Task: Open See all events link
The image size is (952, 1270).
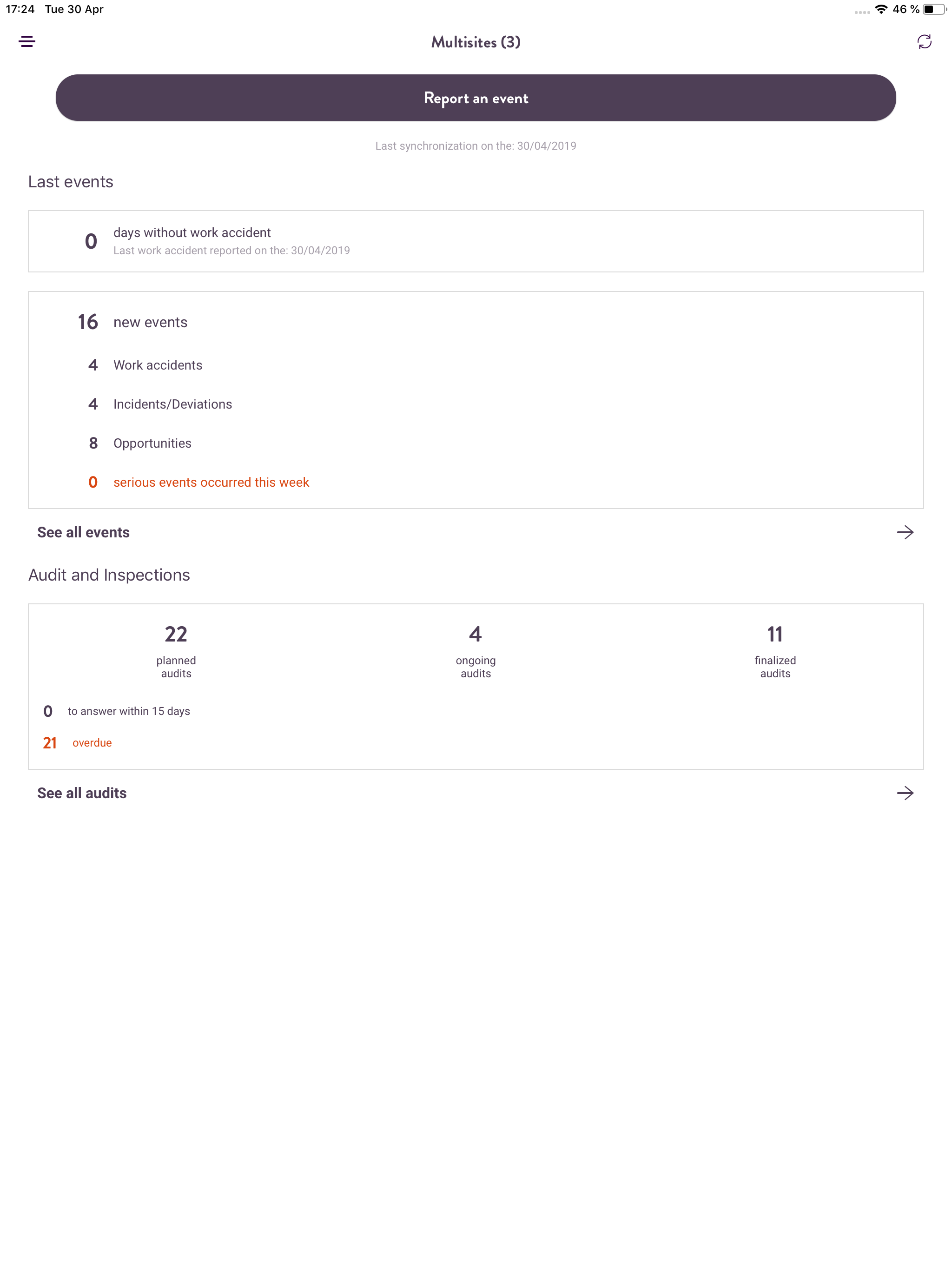Action: (x=83, y=532)
